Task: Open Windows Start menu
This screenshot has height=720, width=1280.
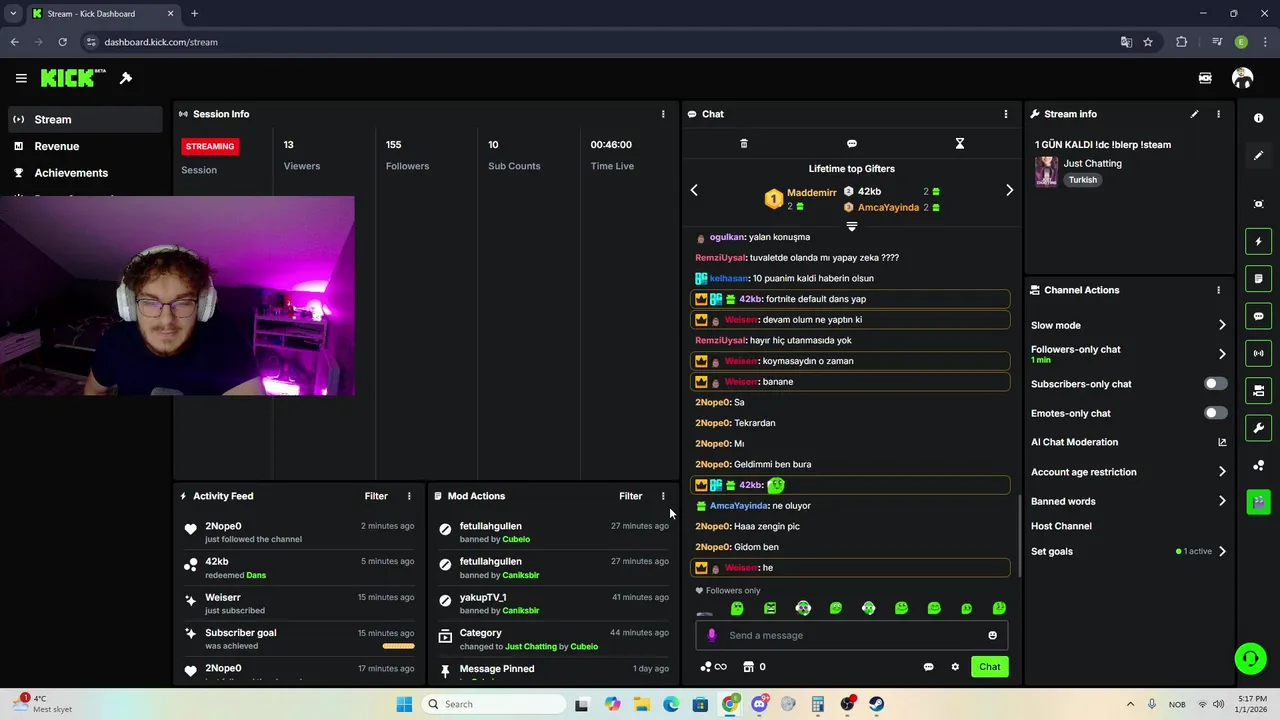Action: click(404, 704)
